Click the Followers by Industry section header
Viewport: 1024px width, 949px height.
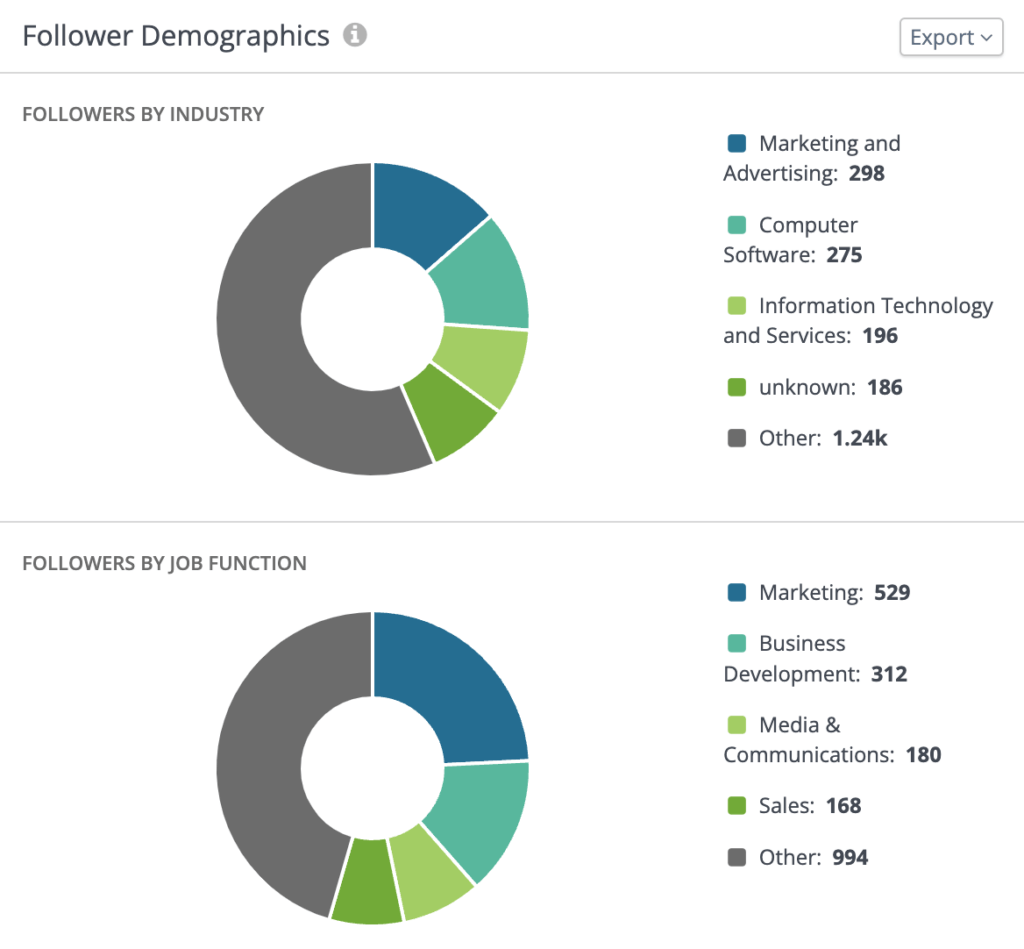click(143, 114)
